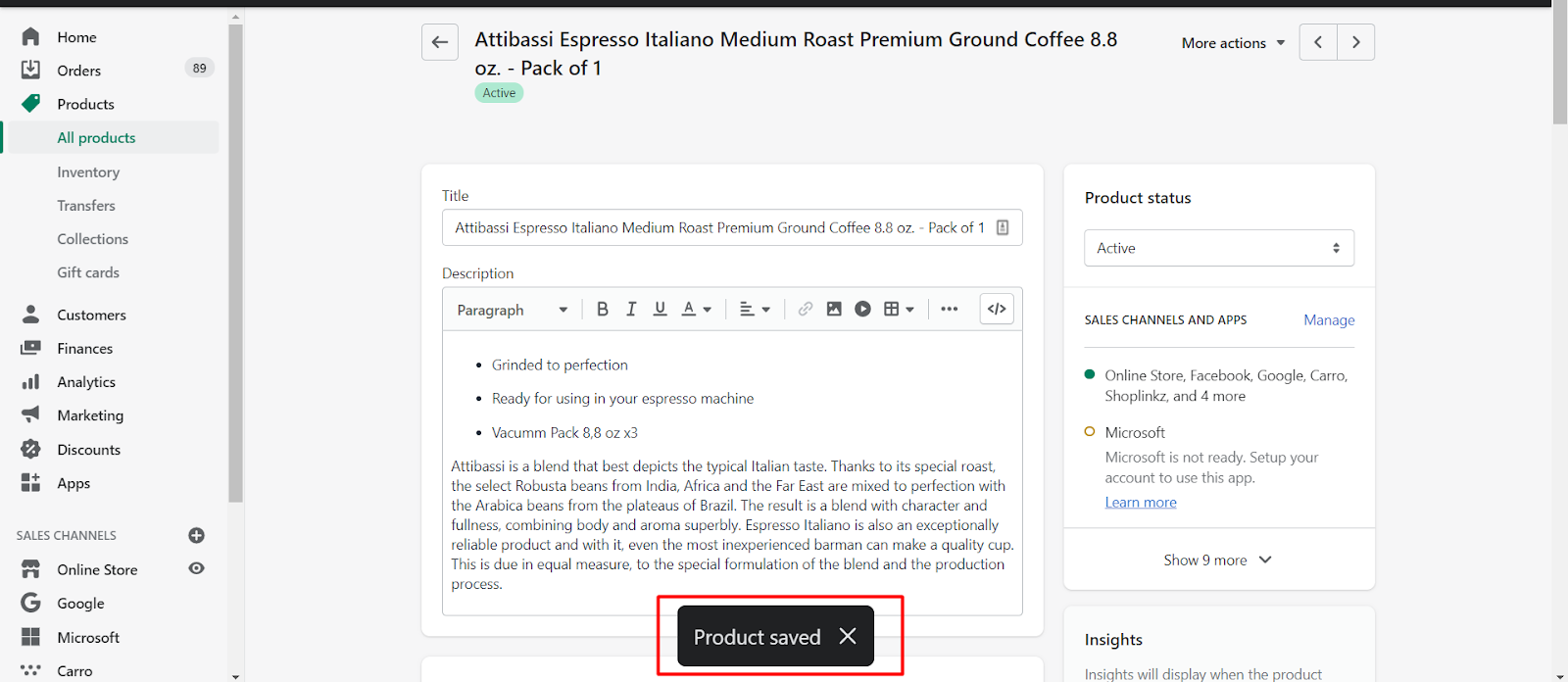The height and width of the screenshot is (682, 1568).
Task: Insert an image in the description
Action: tap(834, 309)
